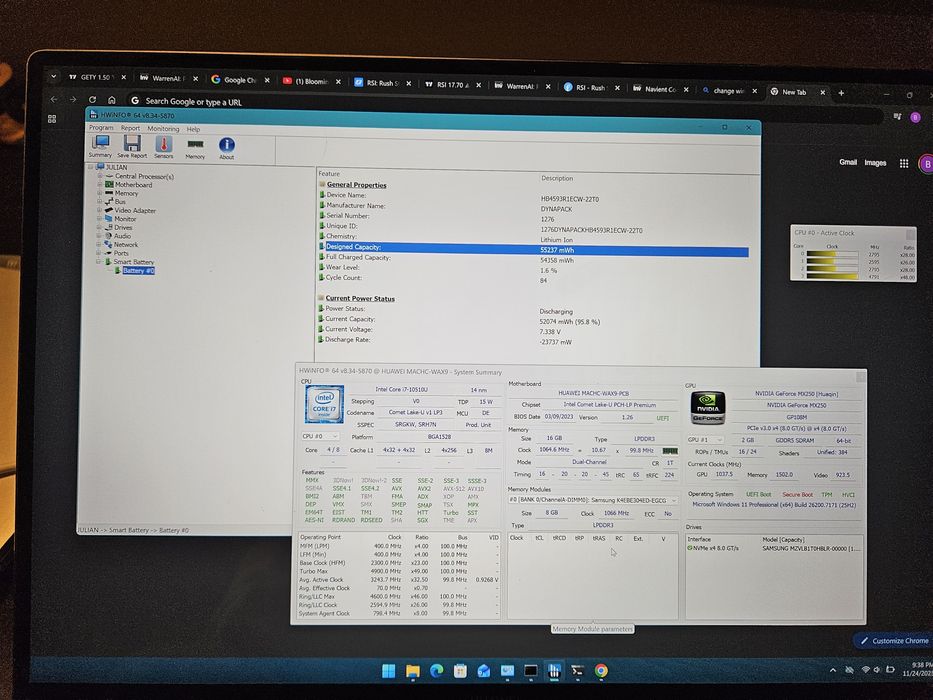
Task: Show hidden tray icons chevron
Action: [x=833, y=670]
